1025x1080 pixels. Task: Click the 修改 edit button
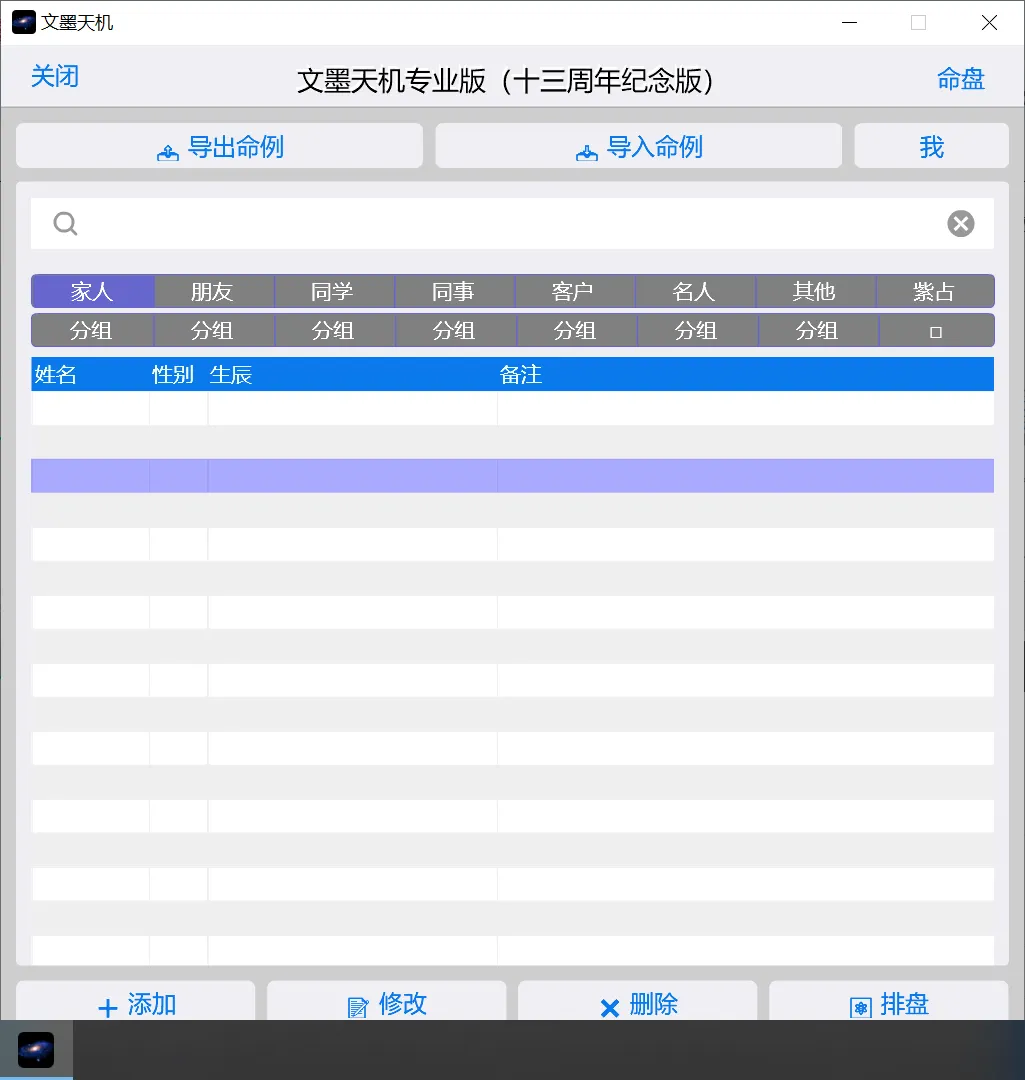386,1003
